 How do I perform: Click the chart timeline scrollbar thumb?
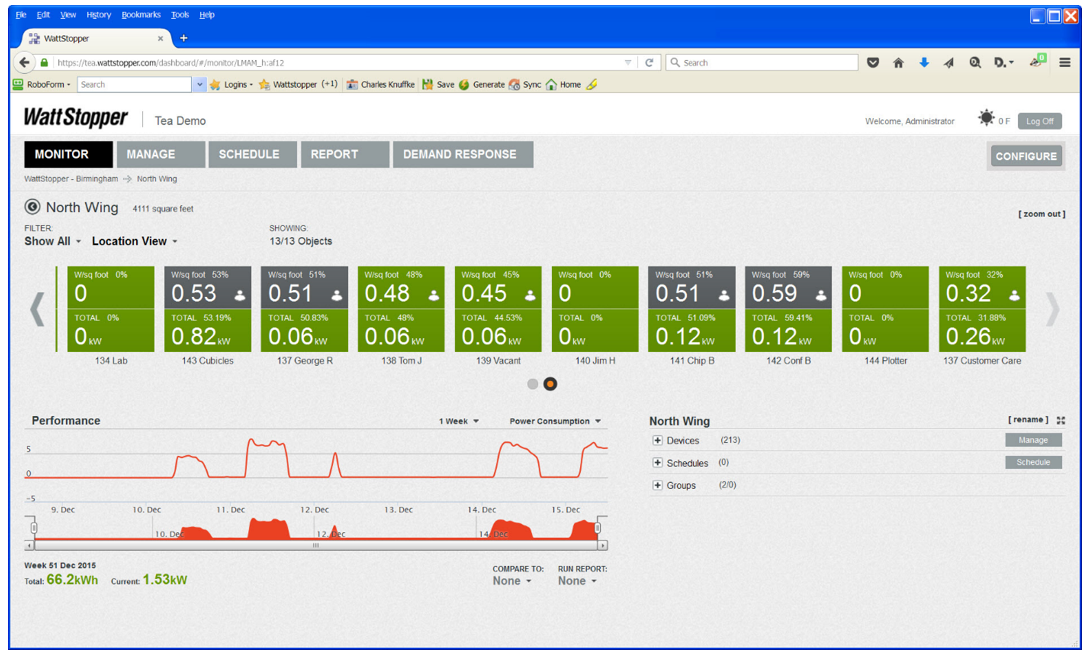316,545
